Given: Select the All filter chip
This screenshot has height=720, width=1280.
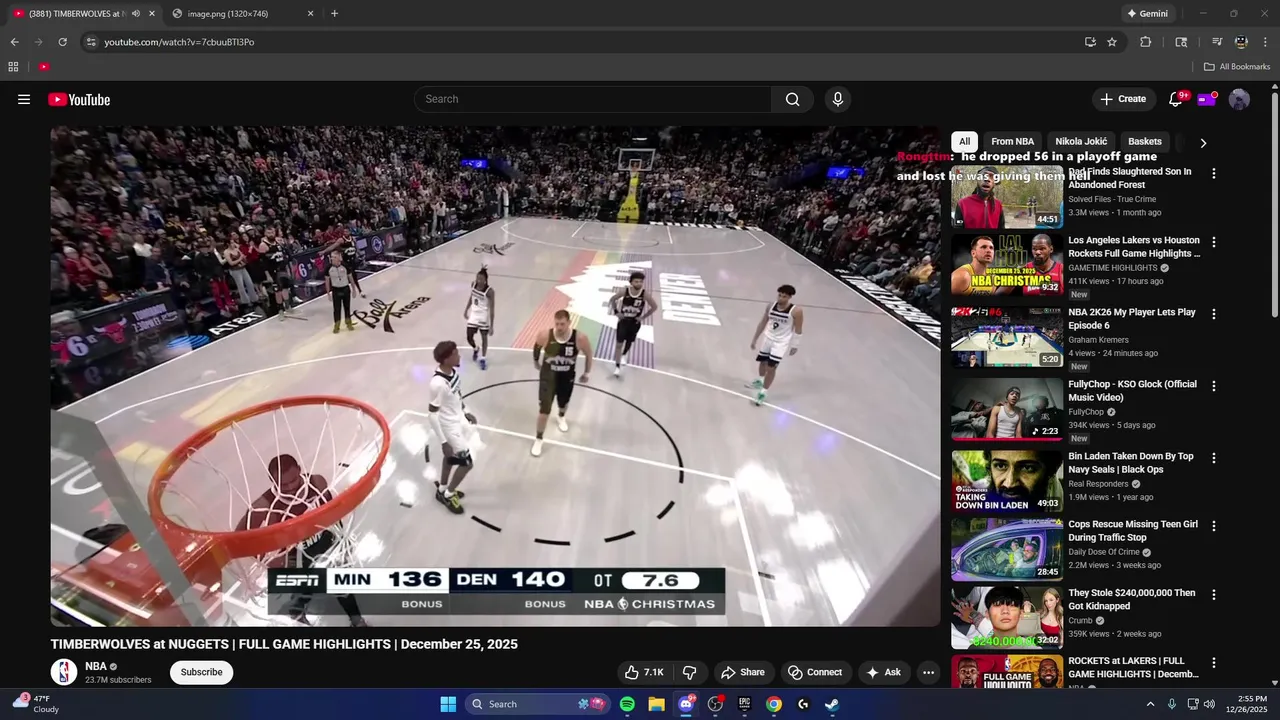Looking at the screenshot, I should [964, 142].
